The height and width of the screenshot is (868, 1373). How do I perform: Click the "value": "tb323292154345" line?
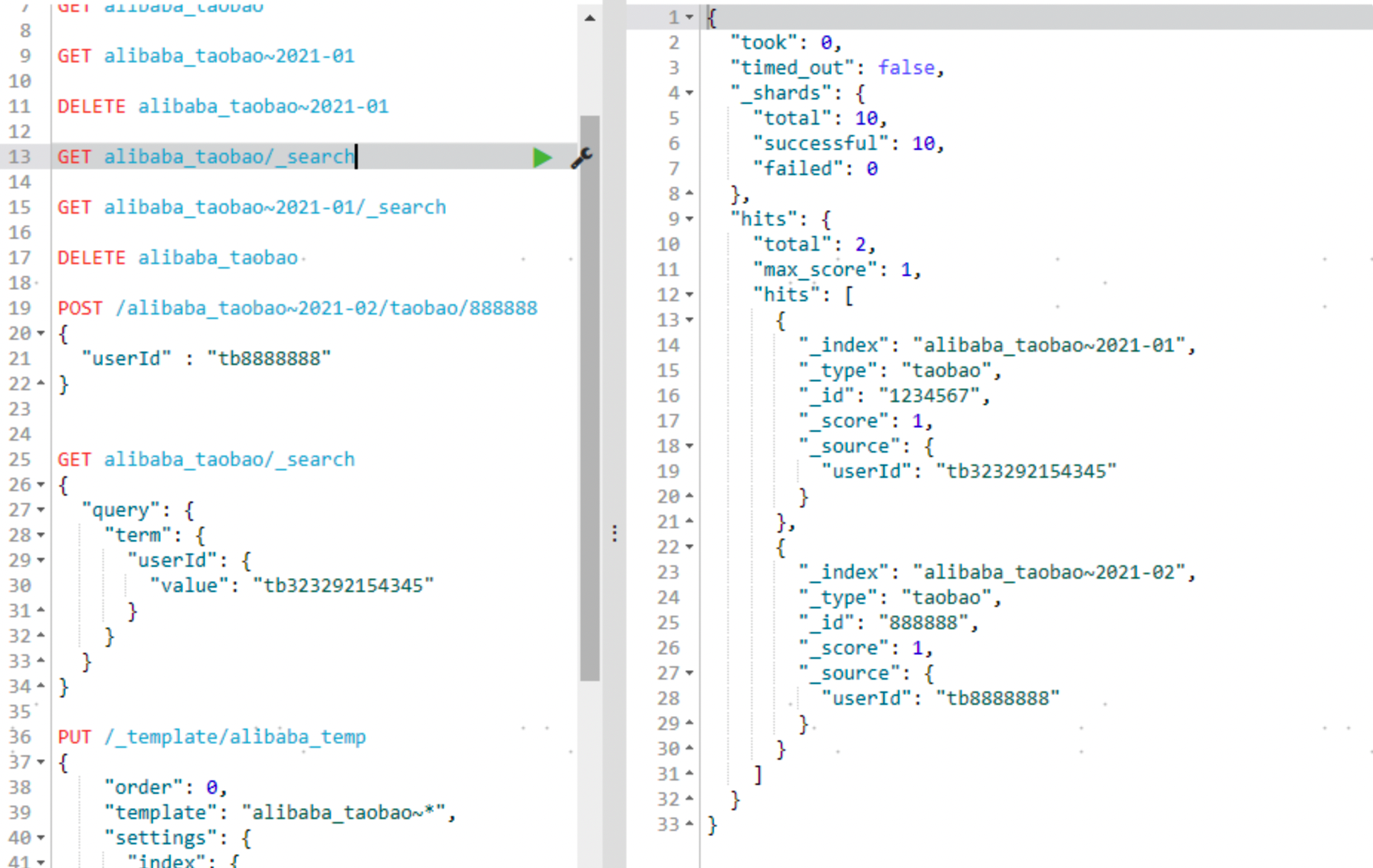292,586
